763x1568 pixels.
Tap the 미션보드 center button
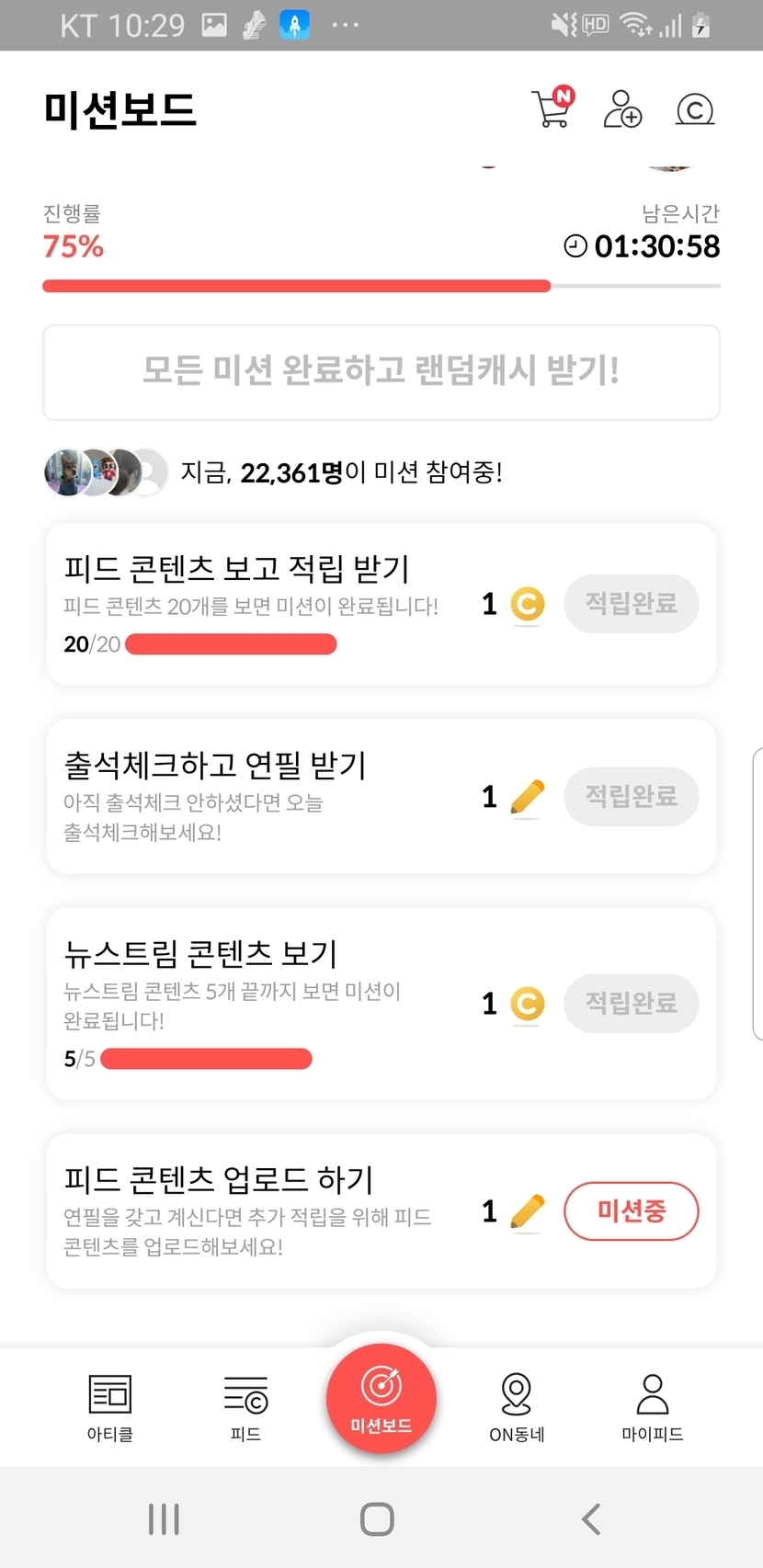[381, 1399]
